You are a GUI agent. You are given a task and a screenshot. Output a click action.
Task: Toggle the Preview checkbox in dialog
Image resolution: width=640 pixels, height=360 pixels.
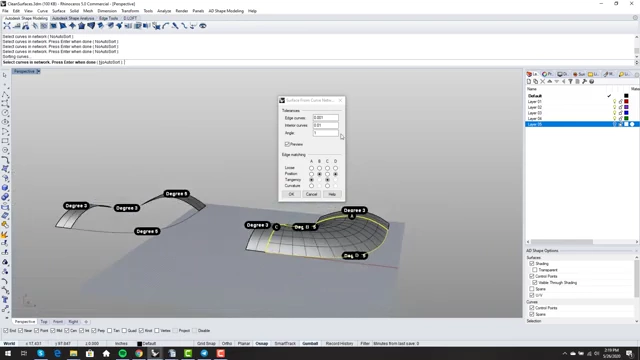(x=287, y=144)
